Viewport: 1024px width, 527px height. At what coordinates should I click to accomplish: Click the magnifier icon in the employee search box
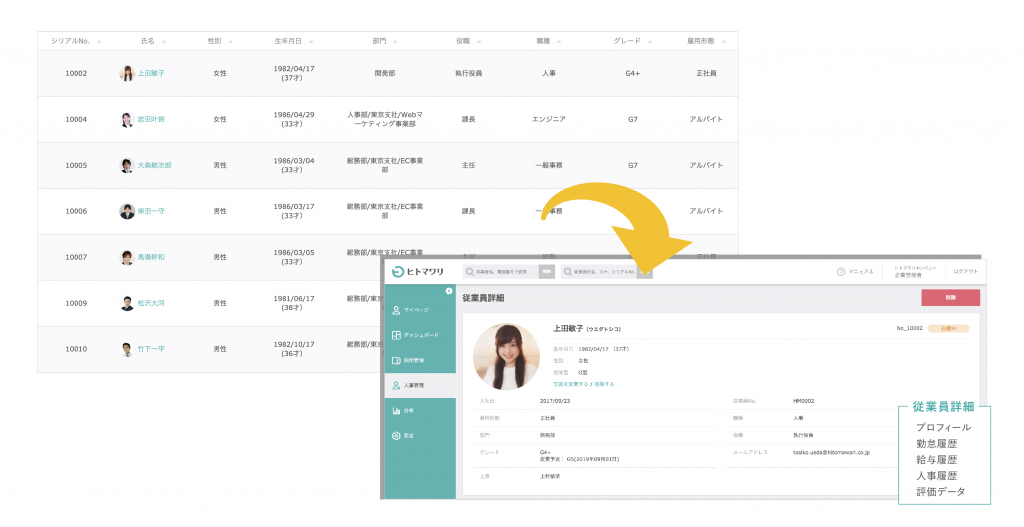click(x=568, y=272)
